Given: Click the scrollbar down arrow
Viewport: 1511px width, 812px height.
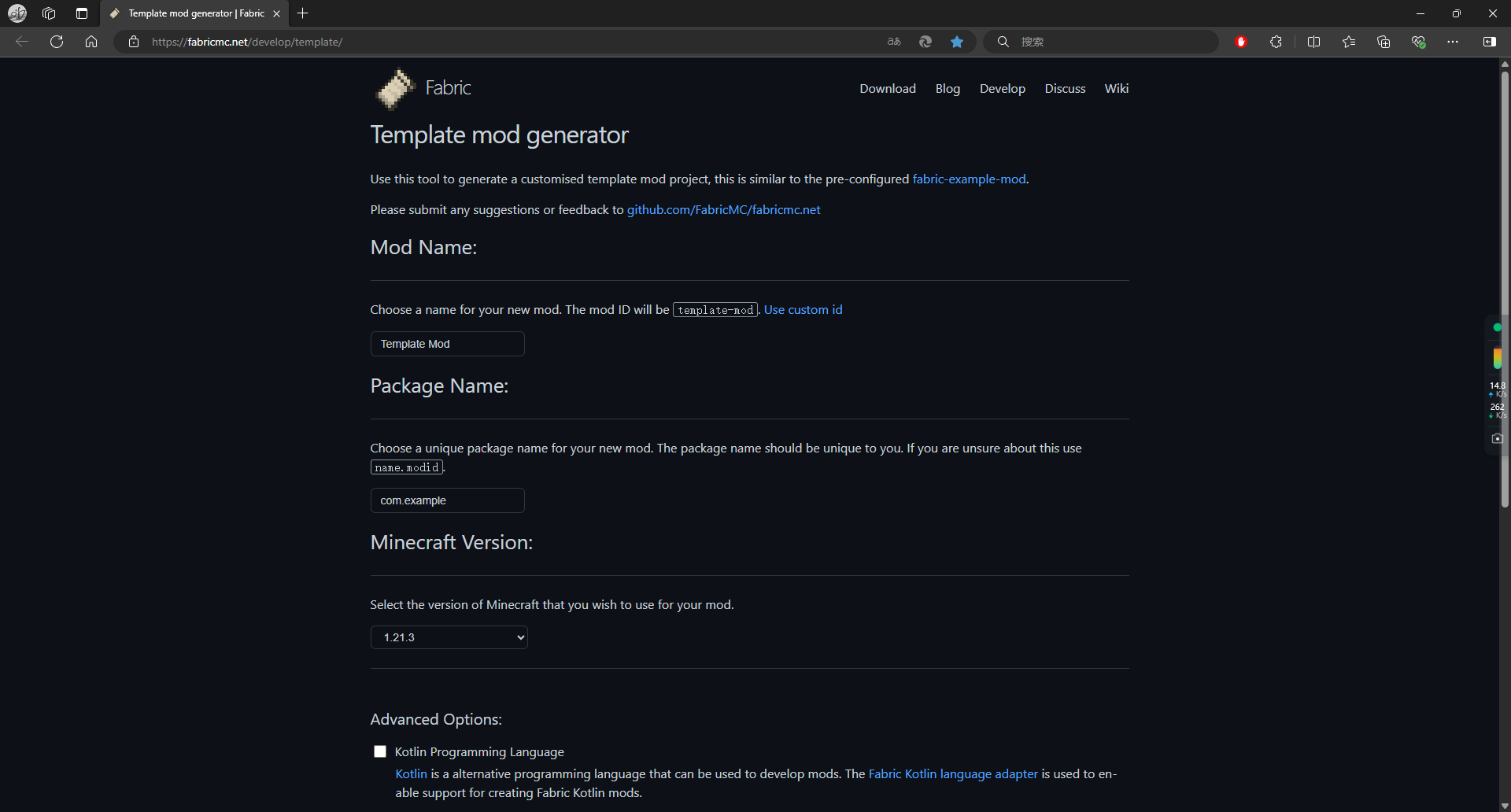Looking at the screenshot, I should pos(1505,806).
